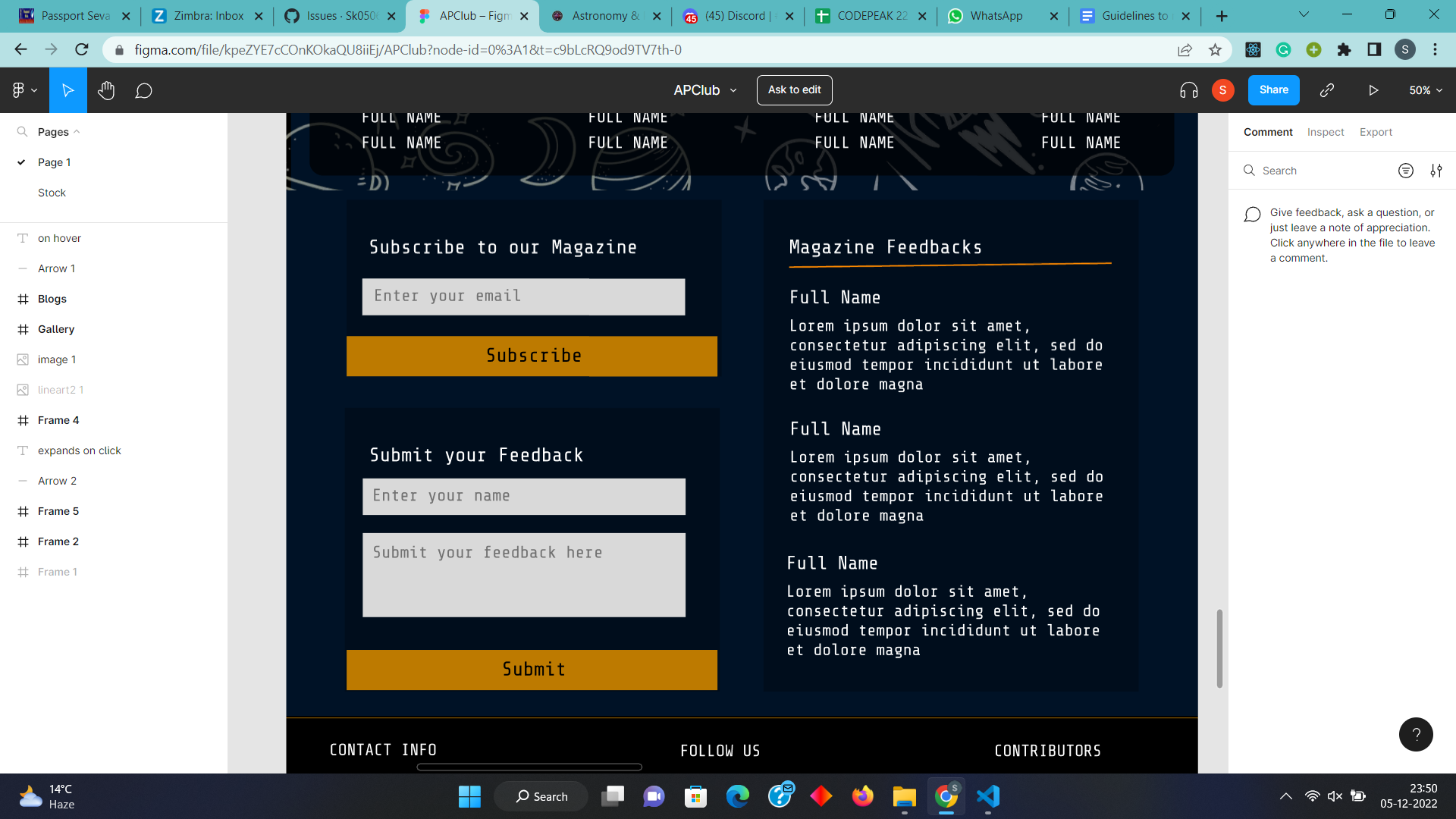Click the search icon in Pages panel
The height and width of the screenshot is (819, 1456).
click(22, 131)
